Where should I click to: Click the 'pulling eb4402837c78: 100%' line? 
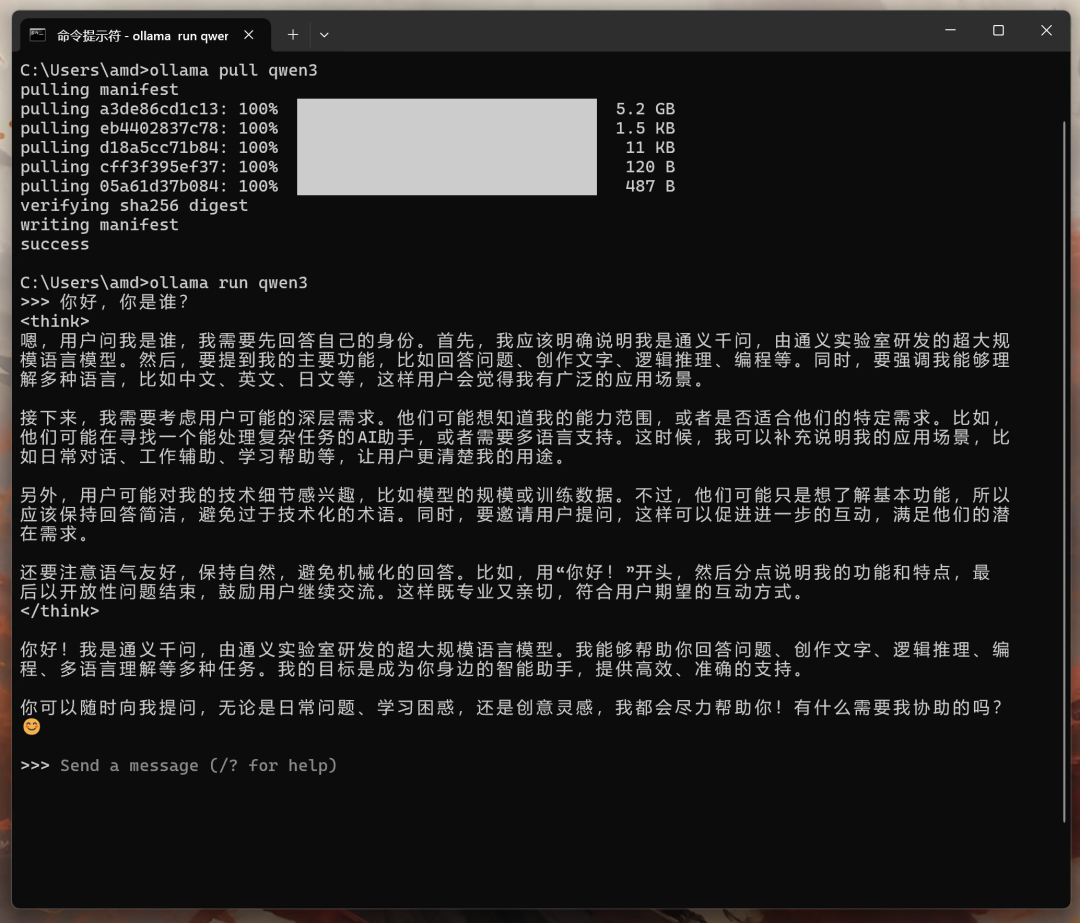149,128
